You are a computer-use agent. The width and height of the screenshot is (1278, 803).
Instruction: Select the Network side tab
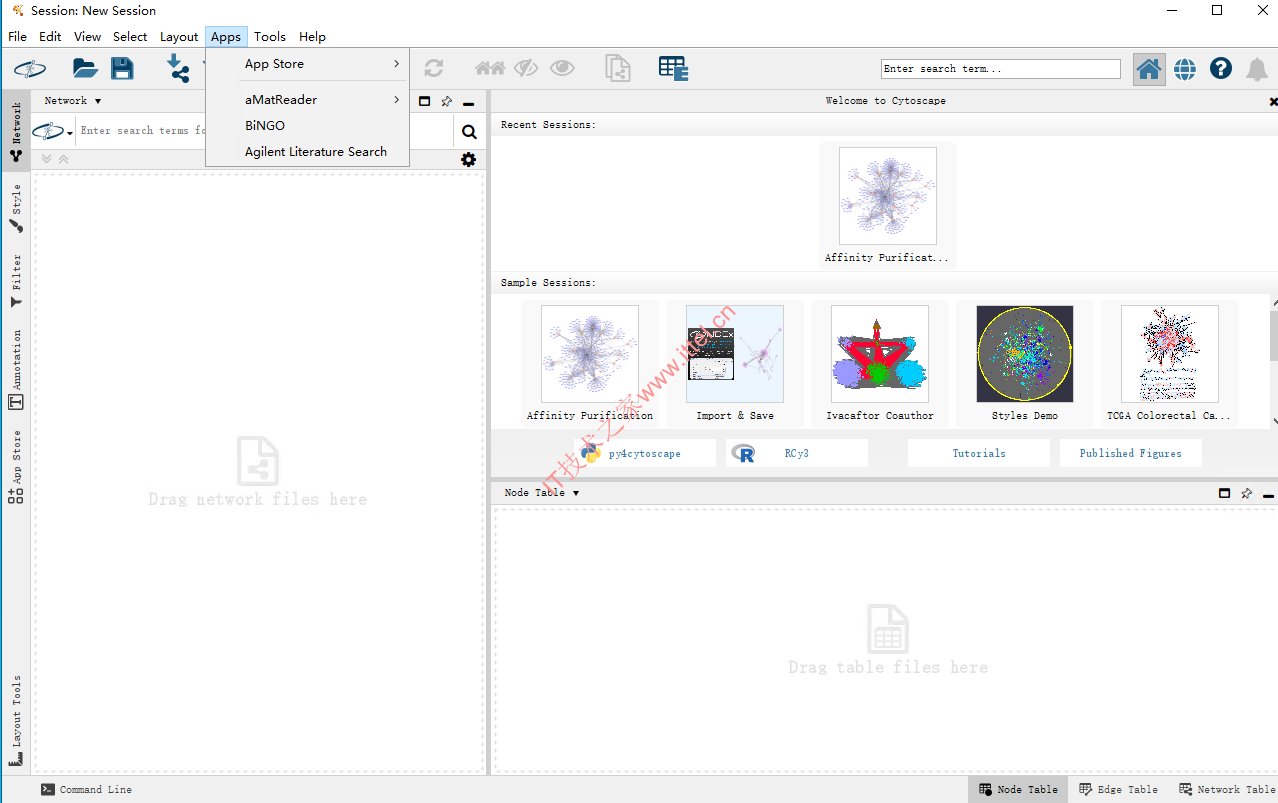point(16,131)
